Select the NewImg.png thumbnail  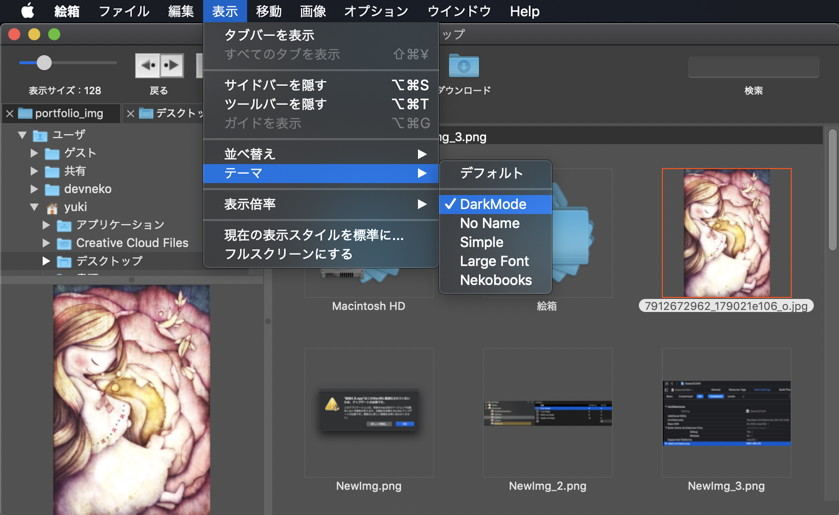tap(369, 413)
